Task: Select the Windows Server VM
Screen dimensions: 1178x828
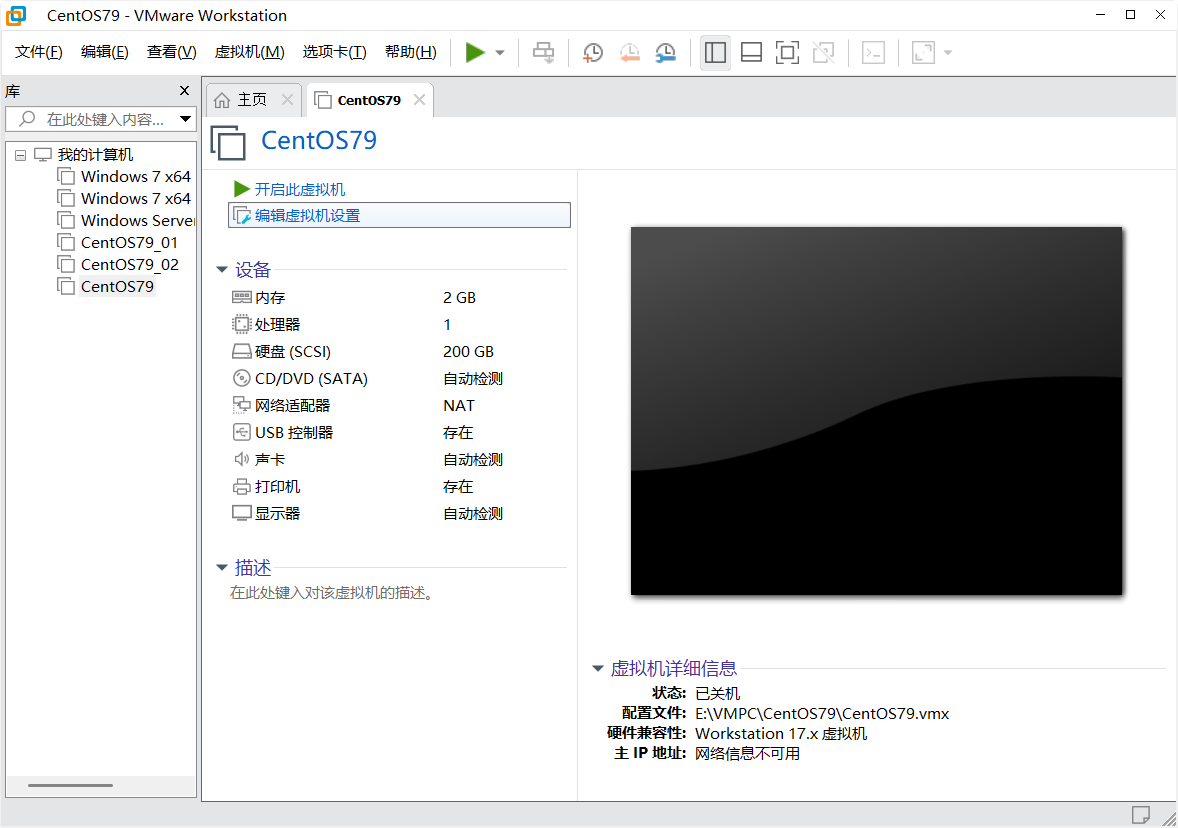Action: coord(137,220)
